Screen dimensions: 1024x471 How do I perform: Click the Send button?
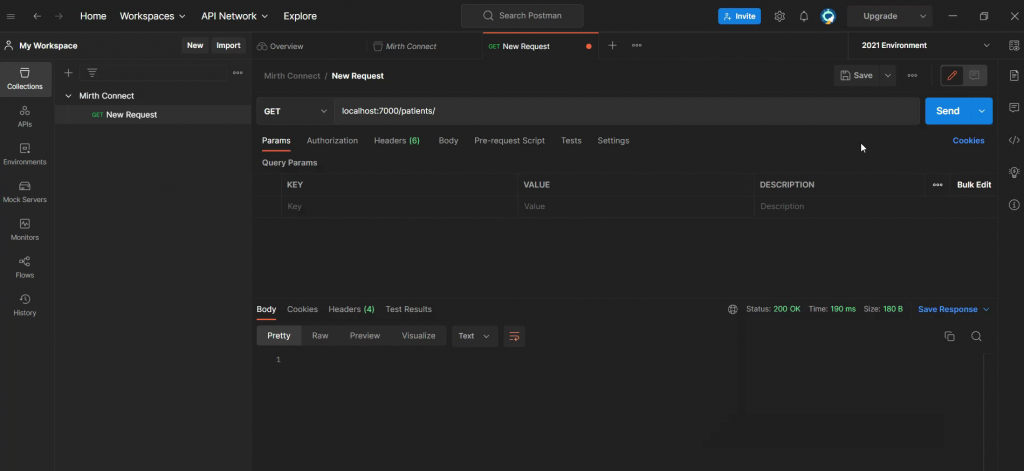(948, 111)
